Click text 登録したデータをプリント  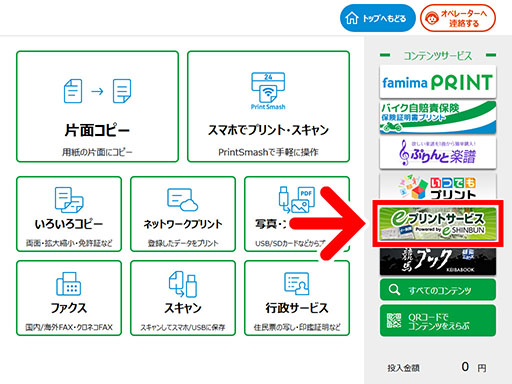point(183,243)
